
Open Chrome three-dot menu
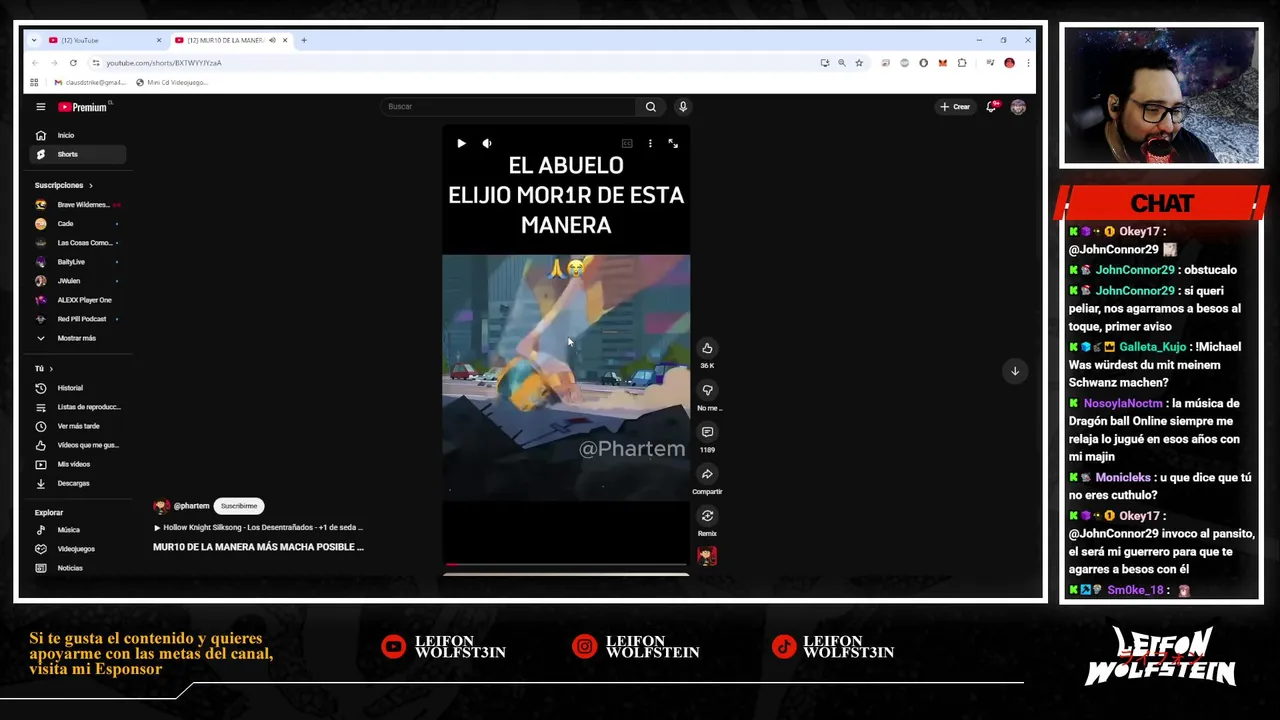click(1028, 63)
